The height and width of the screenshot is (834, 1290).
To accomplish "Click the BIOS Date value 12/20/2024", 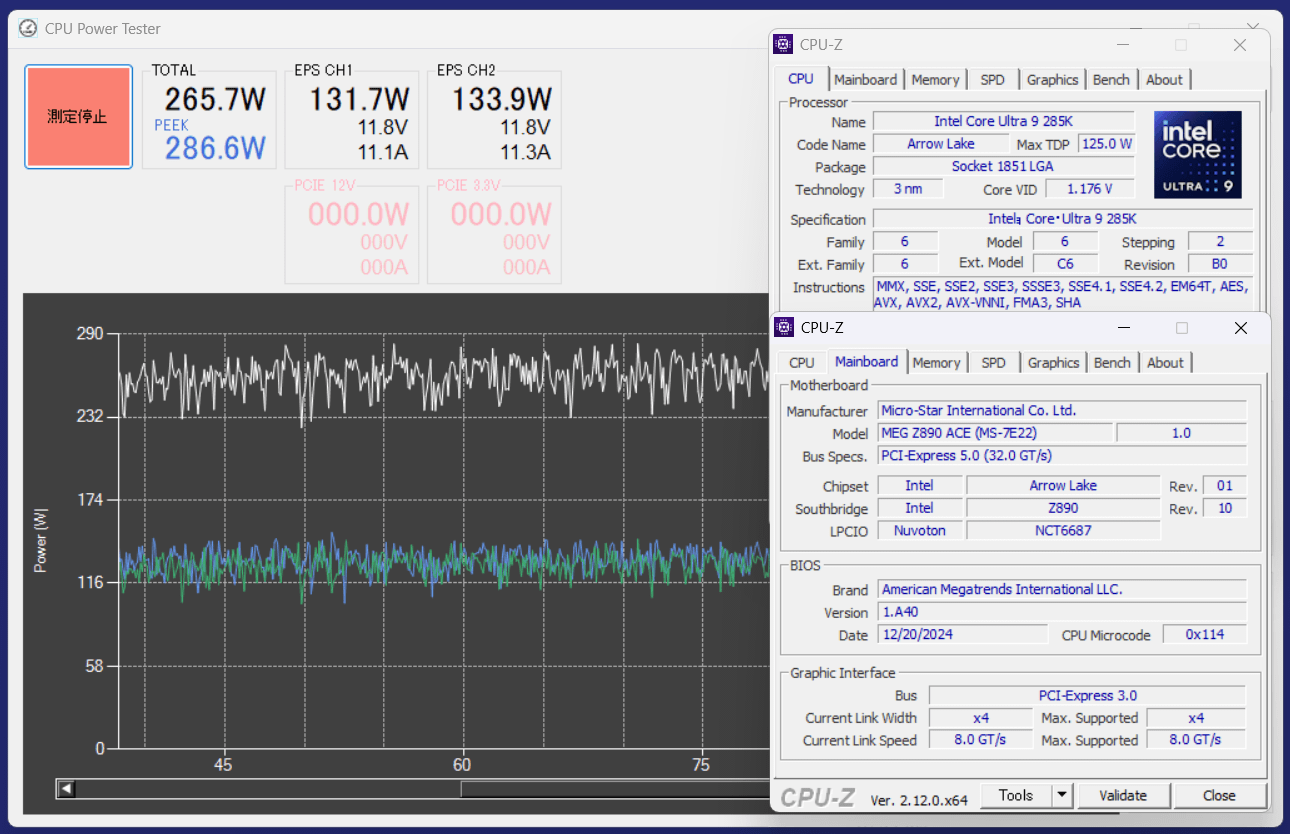I will (x=962, y=635).
